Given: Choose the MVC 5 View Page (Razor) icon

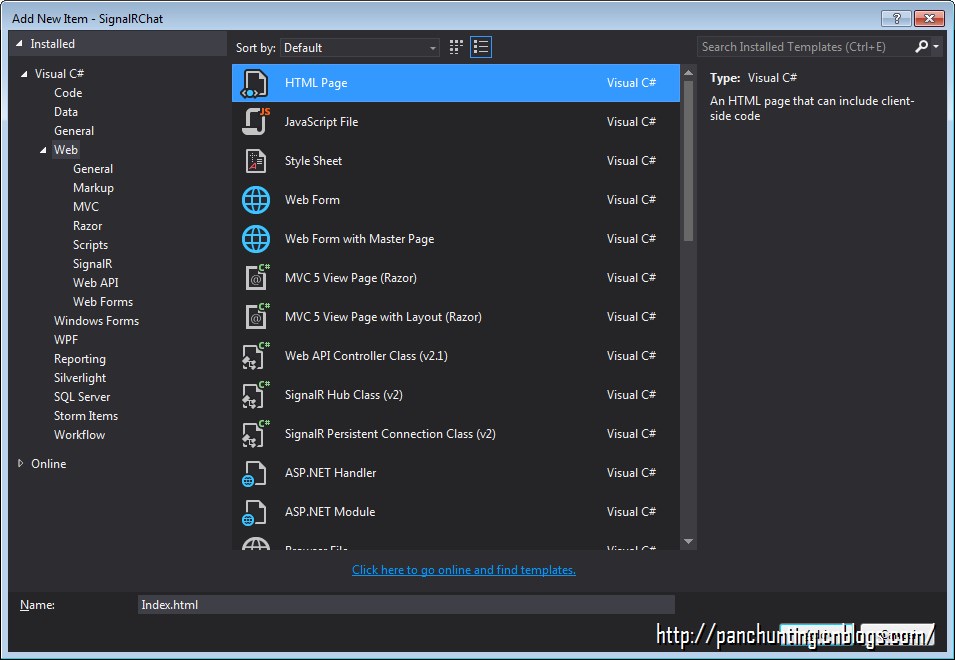Looking at the screenshot, I should click(256, 278).
